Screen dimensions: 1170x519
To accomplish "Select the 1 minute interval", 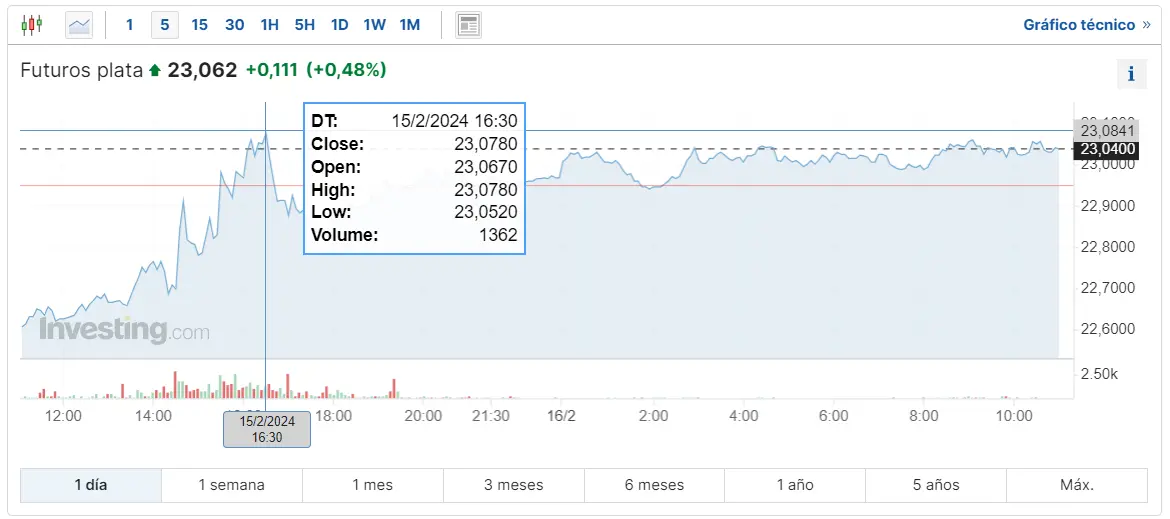I will (129, 25).
